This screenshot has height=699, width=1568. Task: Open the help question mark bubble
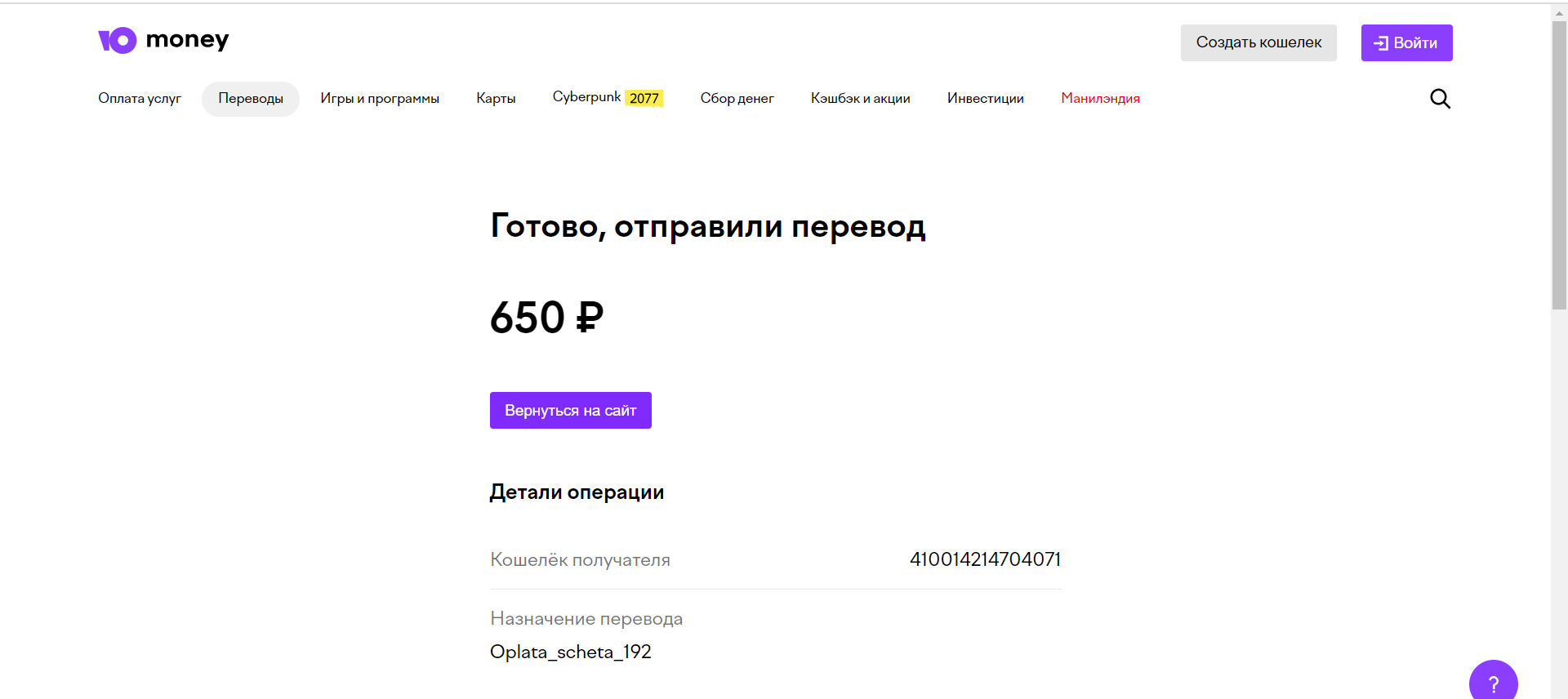click(x=1493, y=682)
